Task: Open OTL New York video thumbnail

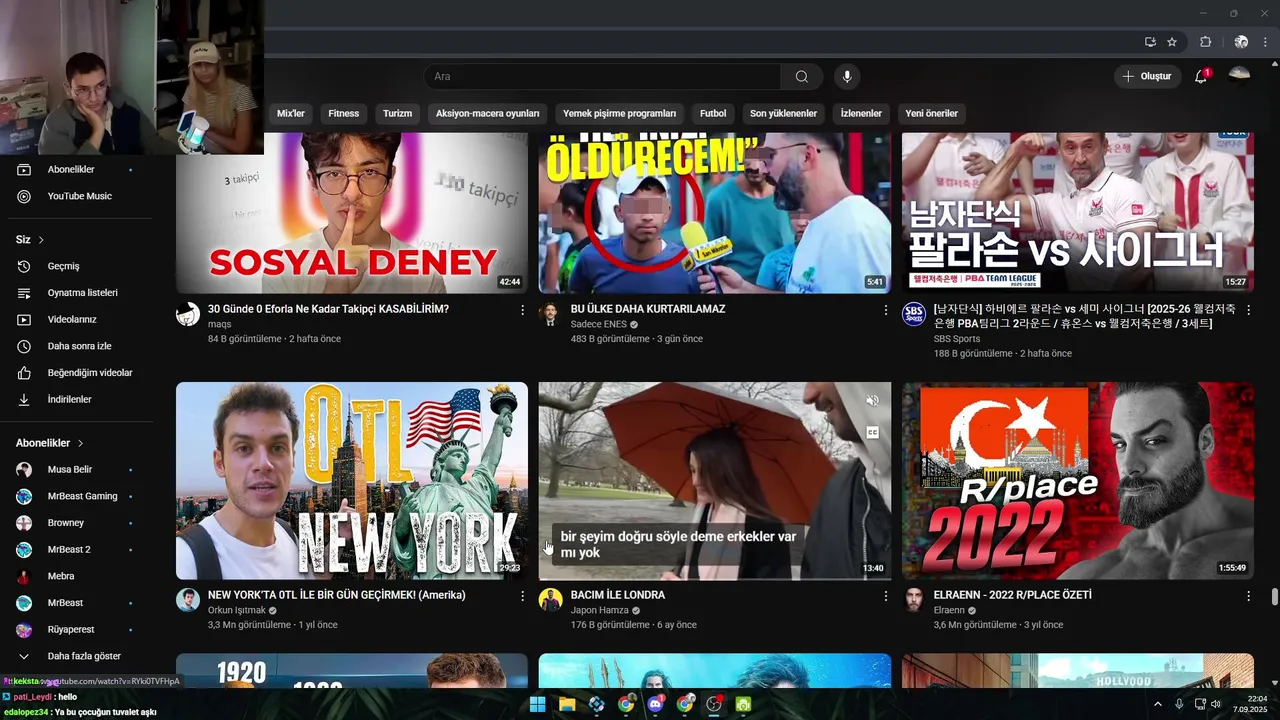Action: [352, 481]
